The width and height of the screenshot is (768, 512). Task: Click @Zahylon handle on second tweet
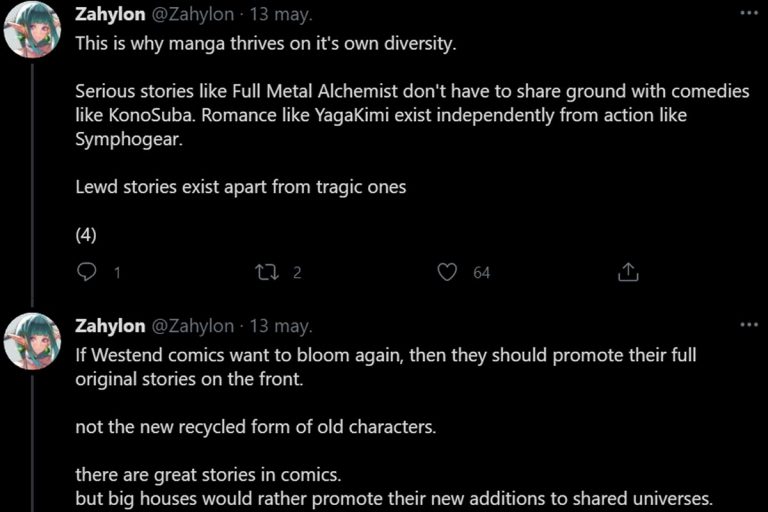(192, 326)
